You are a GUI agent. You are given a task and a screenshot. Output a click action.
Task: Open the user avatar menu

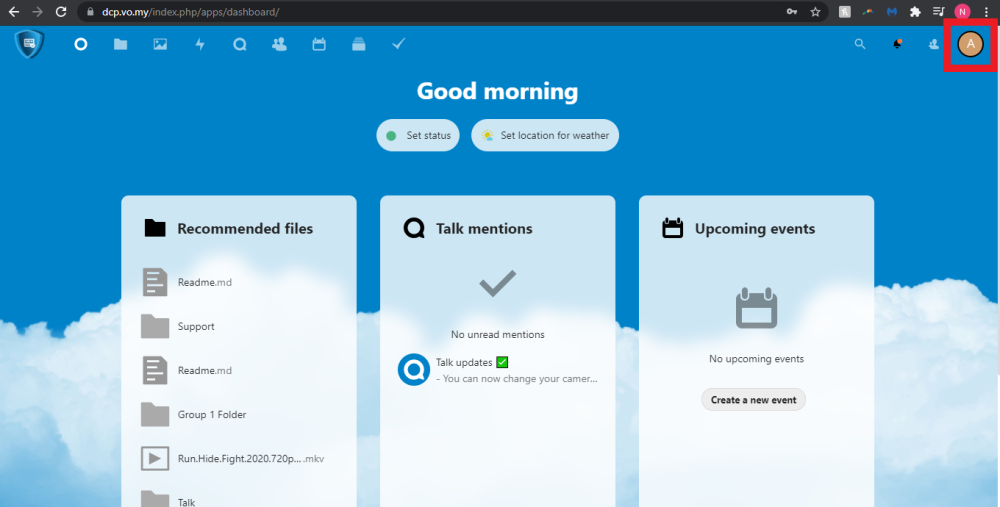(x=970, y=44)
